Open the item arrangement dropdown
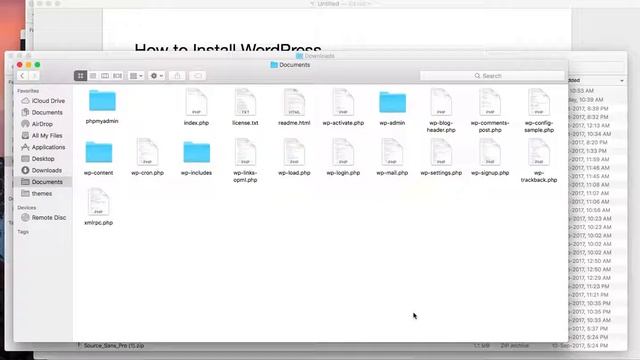The height and width of the screenshot is (360, 640). click(x=136, y=76)
